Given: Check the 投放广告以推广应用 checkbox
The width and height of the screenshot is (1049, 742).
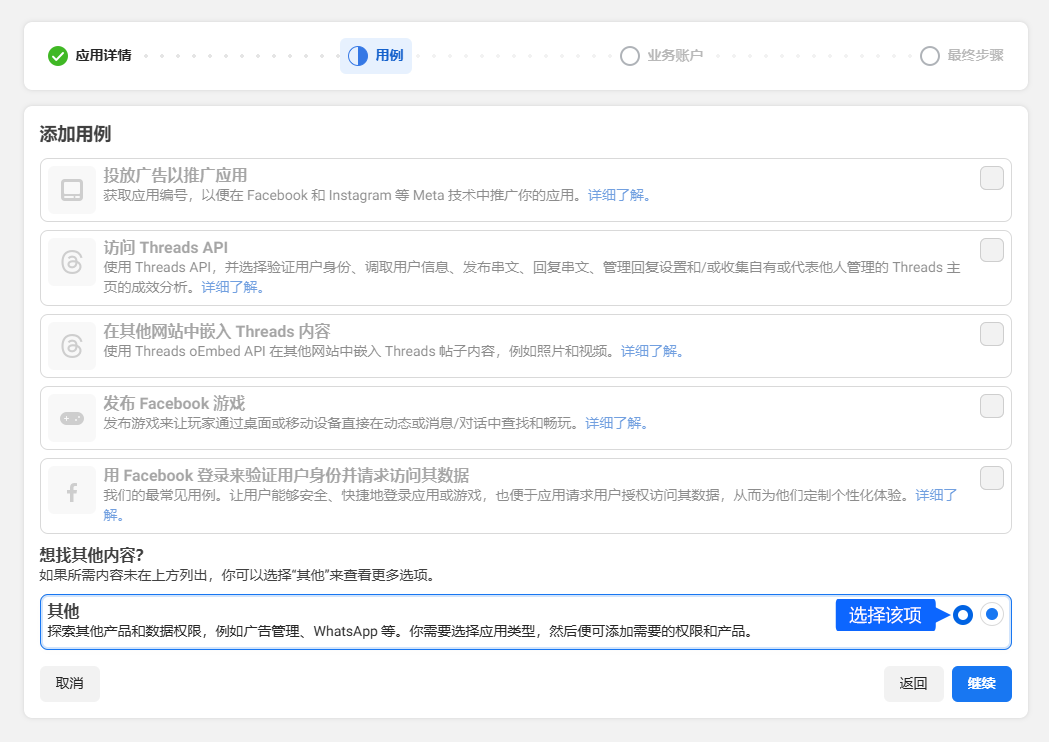Looking at the screenshot, I should click(991, 178).
